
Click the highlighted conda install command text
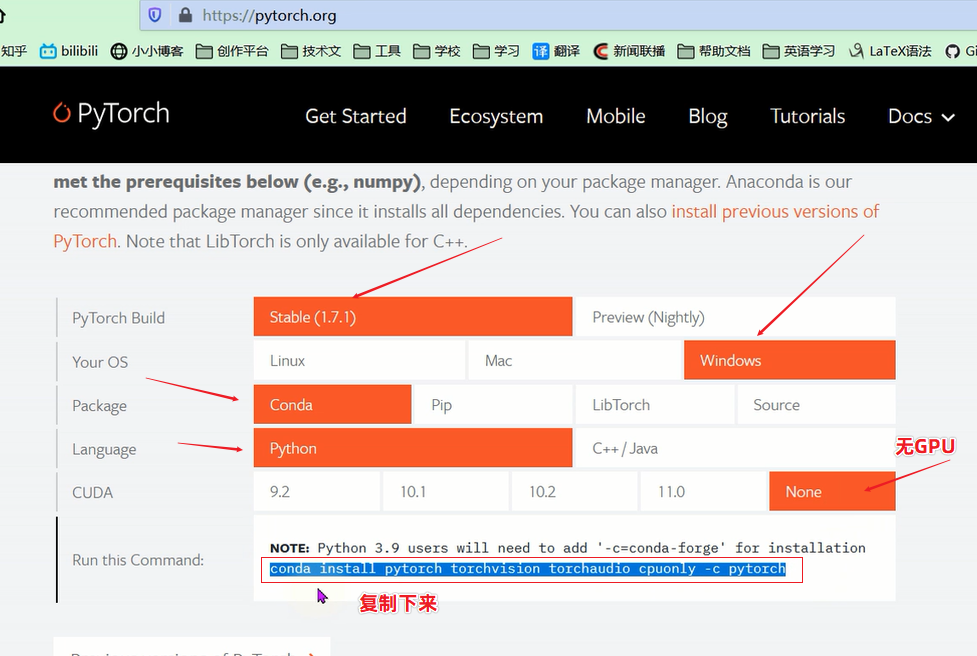[x=528, y=569]
